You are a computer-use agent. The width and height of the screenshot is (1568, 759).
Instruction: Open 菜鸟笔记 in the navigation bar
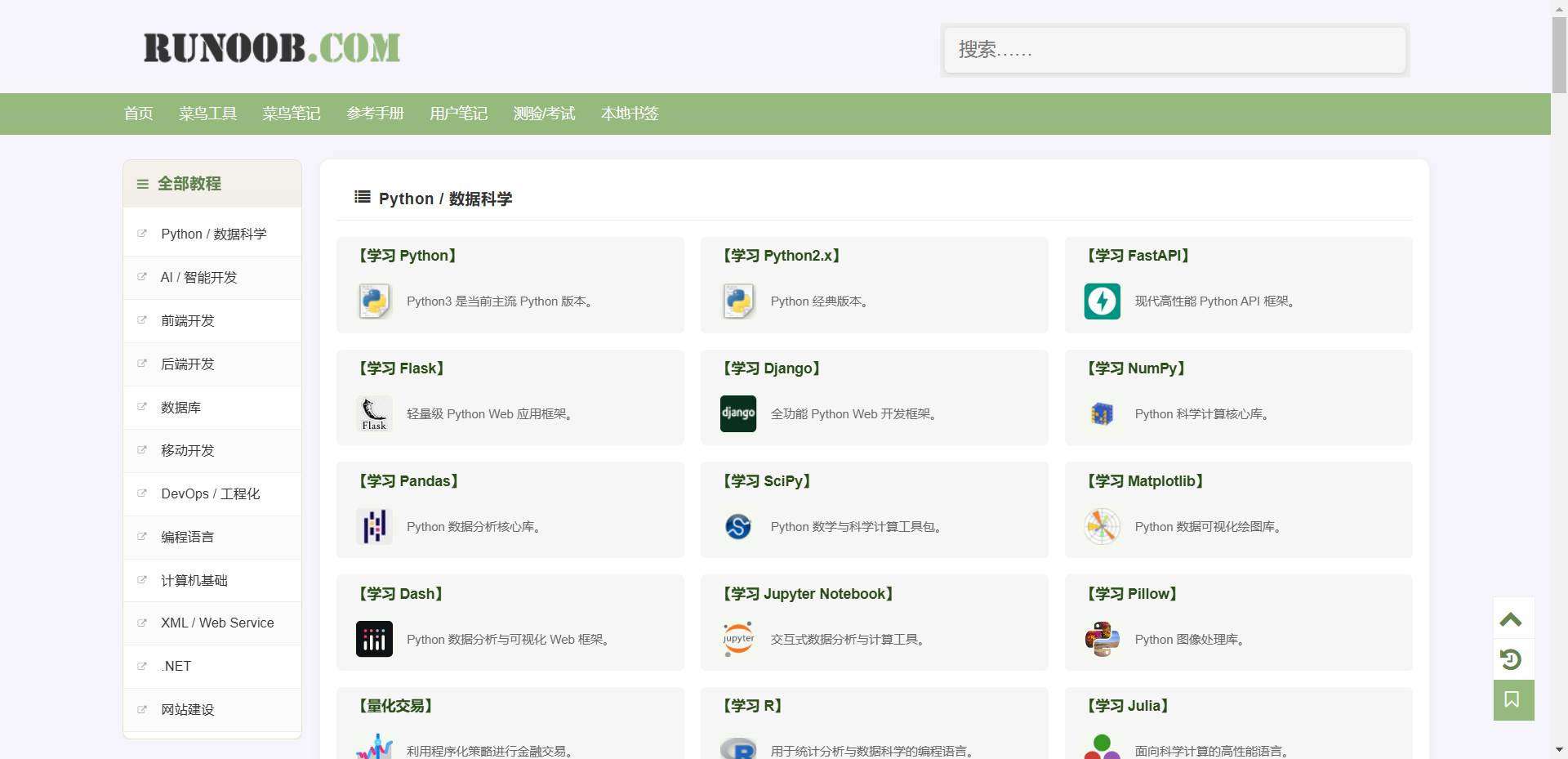point(292,114)
